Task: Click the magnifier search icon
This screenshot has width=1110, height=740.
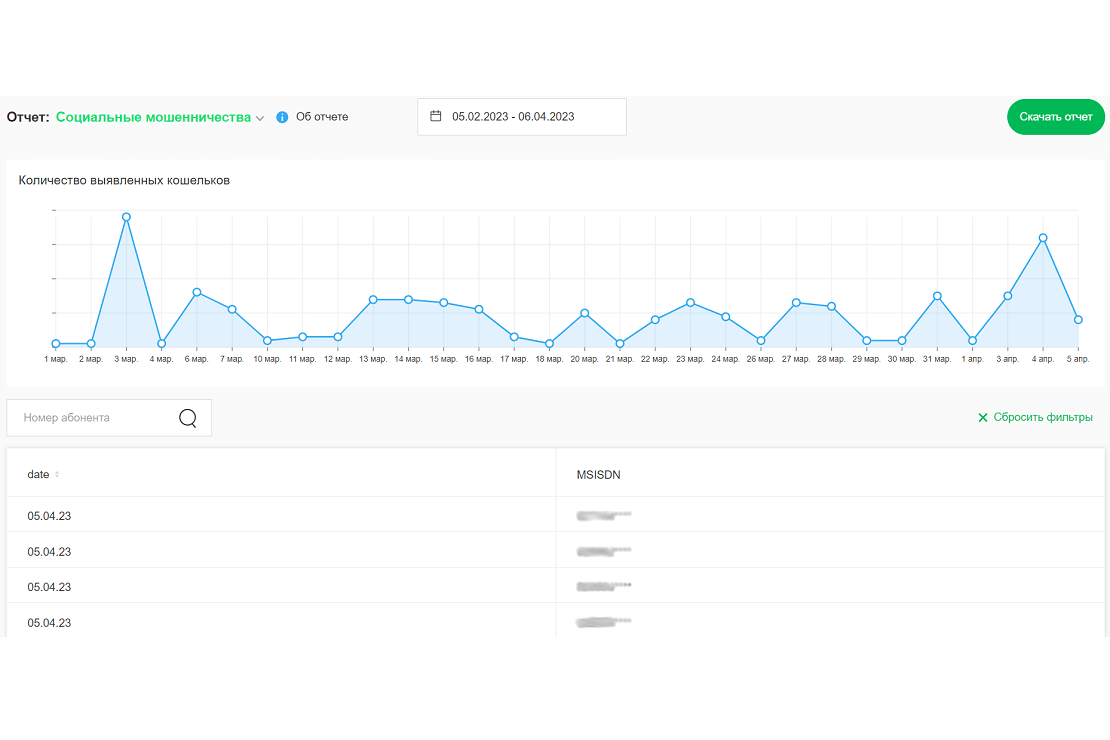Action: tap(188, 418)
